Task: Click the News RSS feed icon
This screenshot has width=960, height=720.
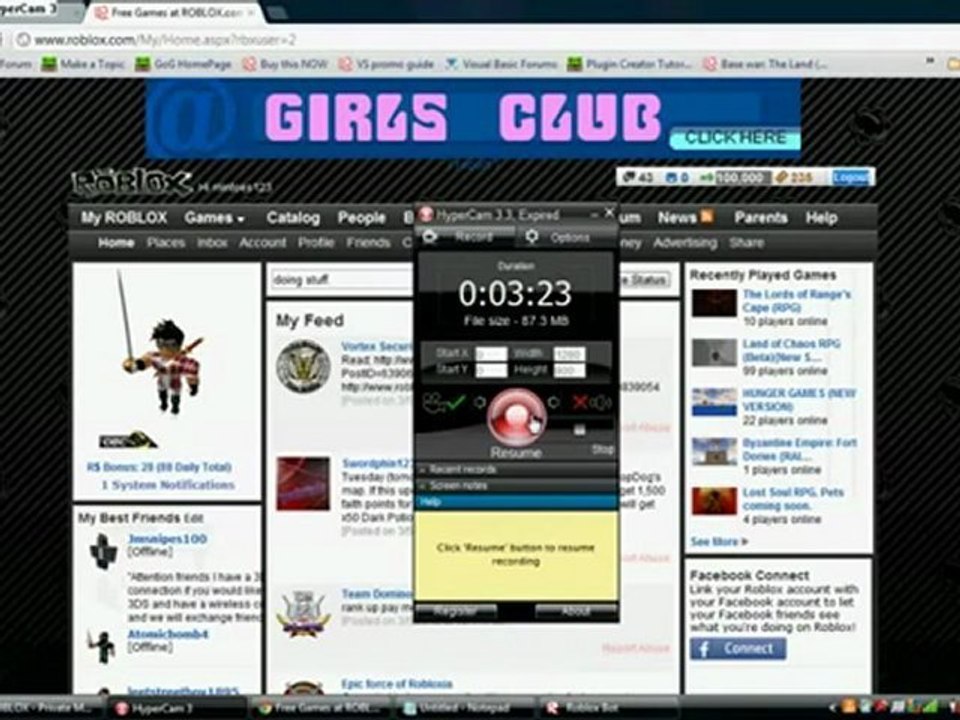Action: [707, 216]
